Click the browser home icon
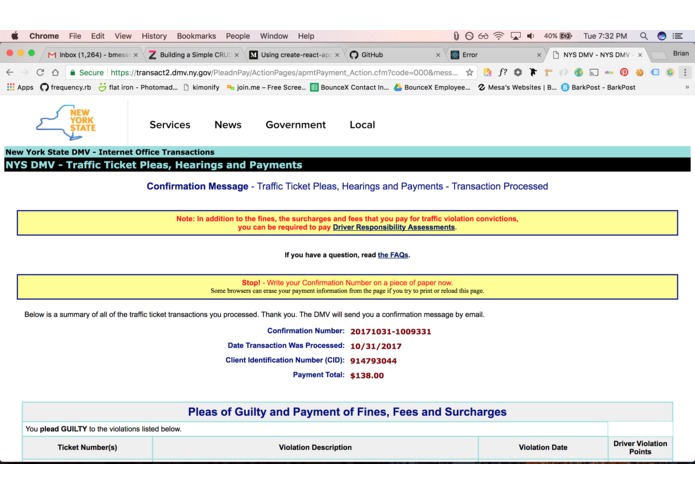Viewport: 695px width, 494px height. coord(55,72)
